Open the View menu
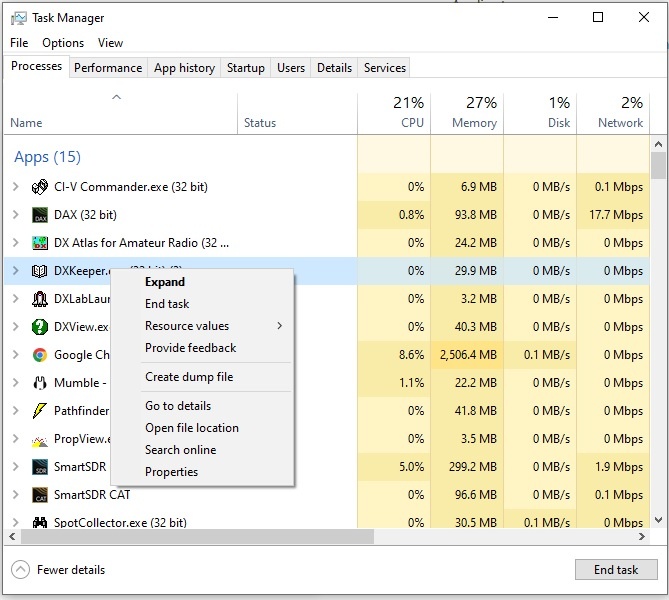Screen dimensions: 669x600 pos(110,43)
